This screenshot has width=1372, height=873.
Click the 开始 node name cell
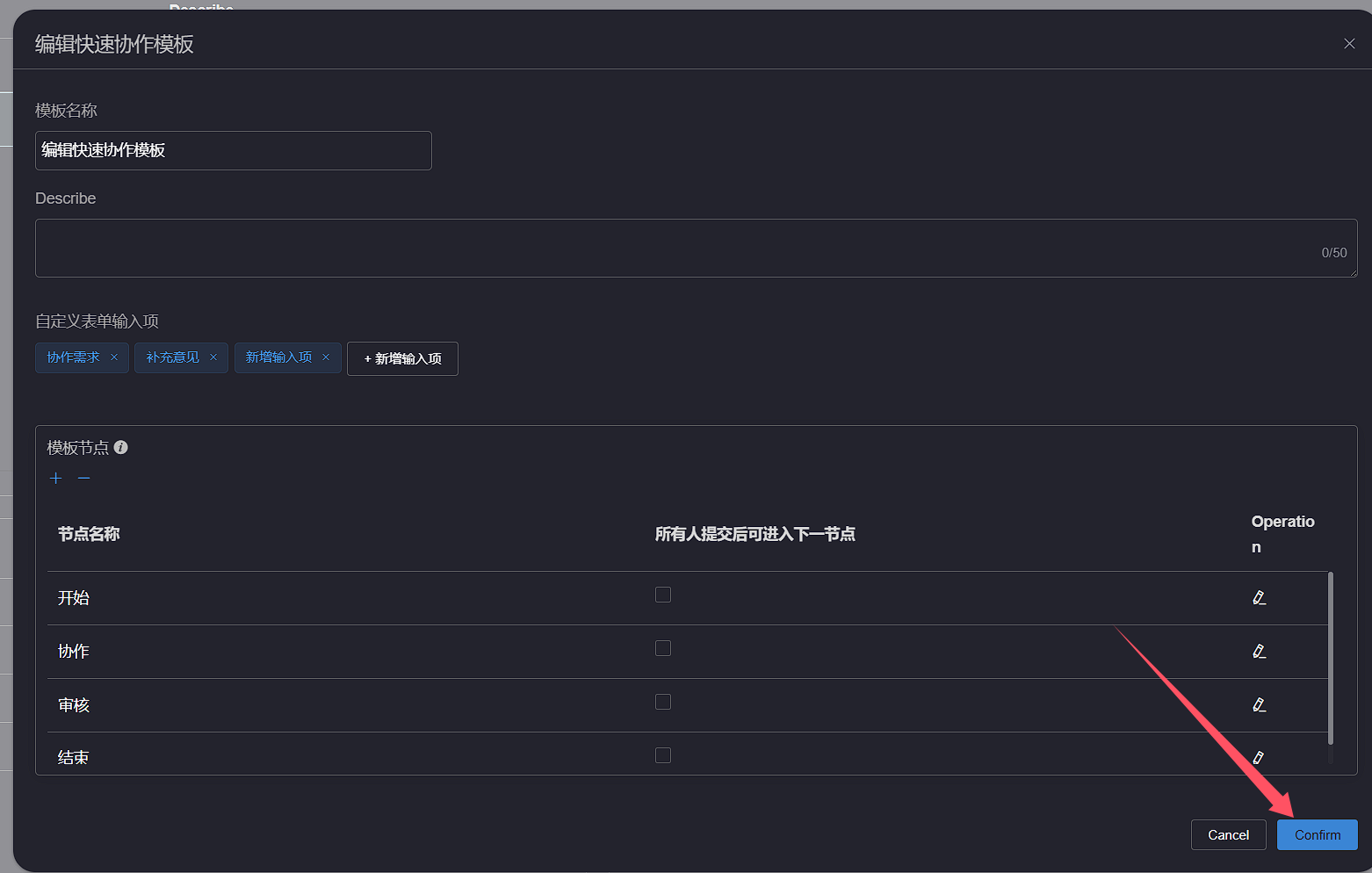click(x=74, y=598)
